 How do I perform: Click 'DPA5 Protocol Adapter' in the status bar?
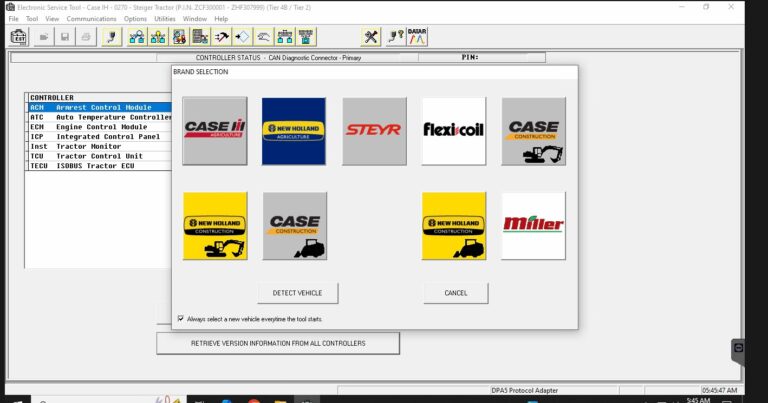524,390
